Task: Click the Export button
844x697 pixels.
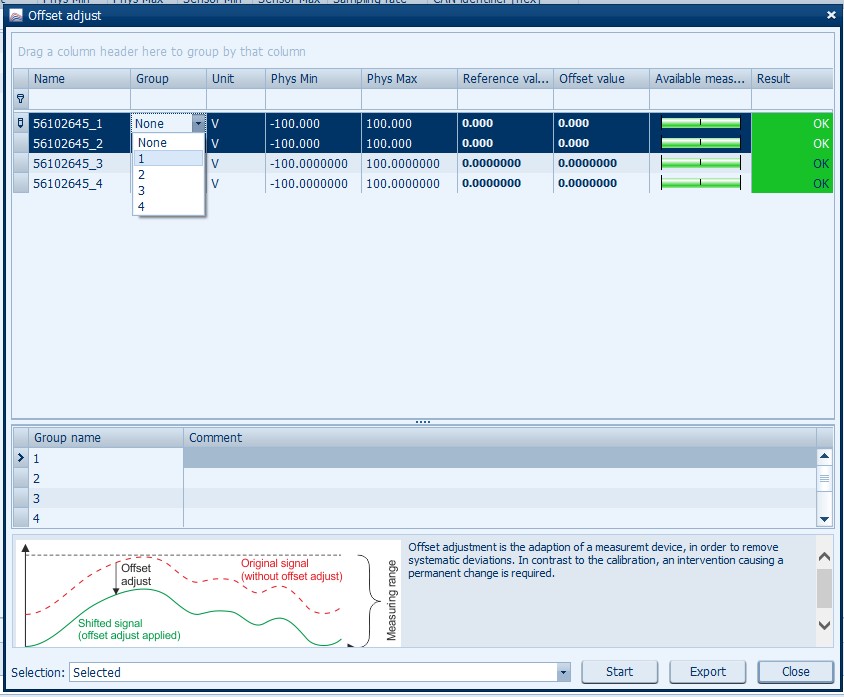Action: [x=707, y=672]
